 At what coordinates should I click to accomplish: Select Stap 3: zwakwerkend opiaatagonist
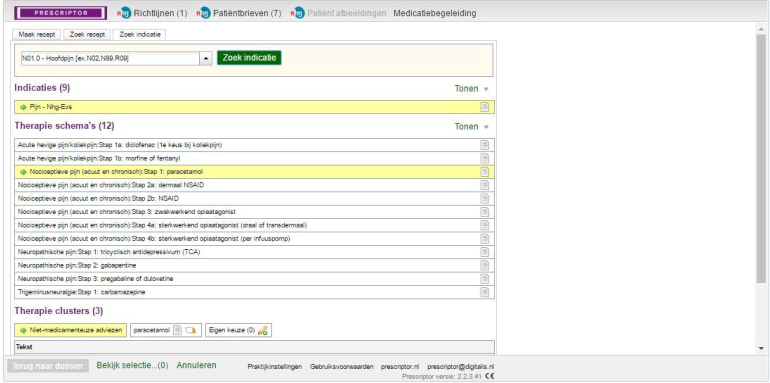[x=254, y=212]
